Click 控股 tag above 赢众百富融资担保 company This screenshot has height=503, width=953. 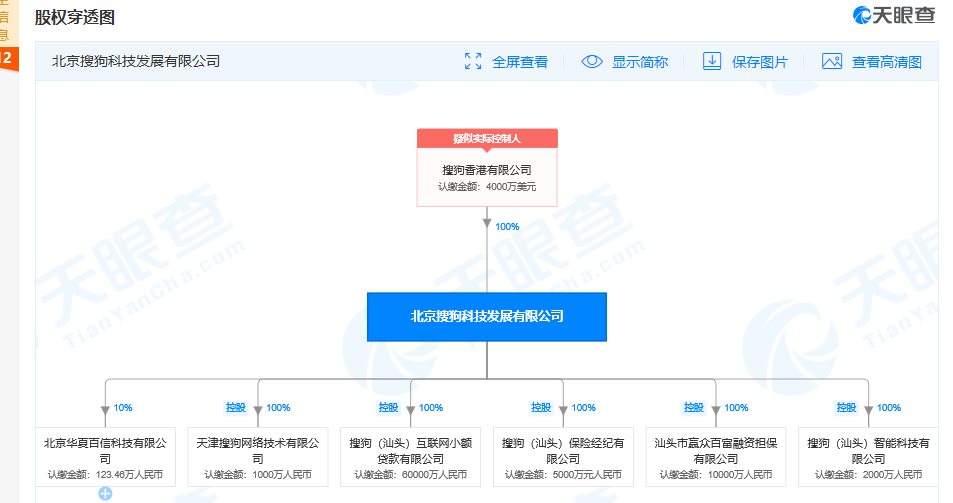[x=693, y=408]
